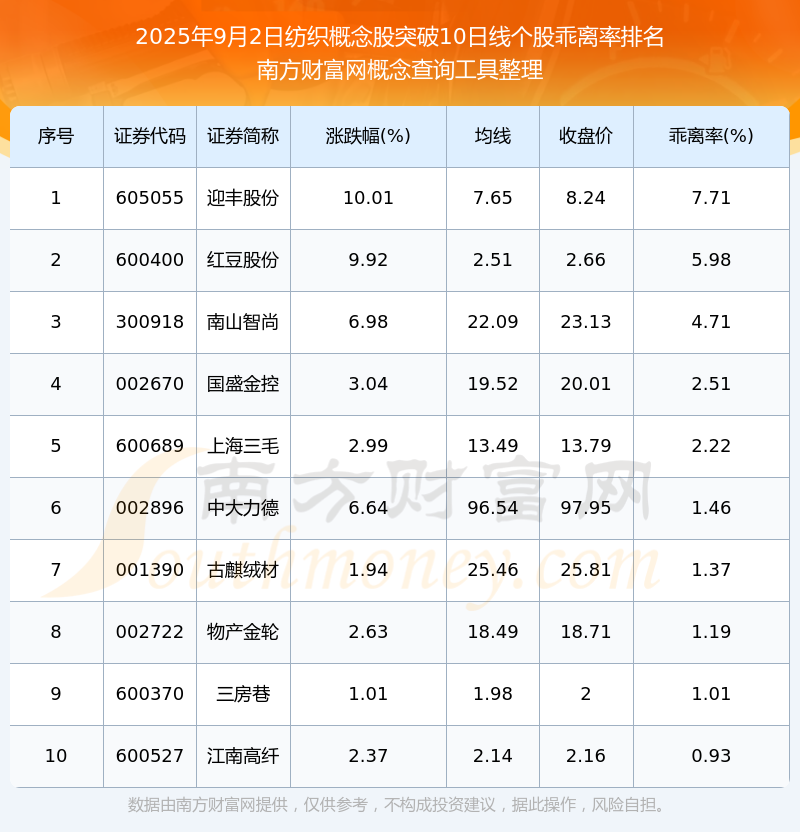800x832 pixels.
Task: Select stock code 002670
Action: click(150, 384)
